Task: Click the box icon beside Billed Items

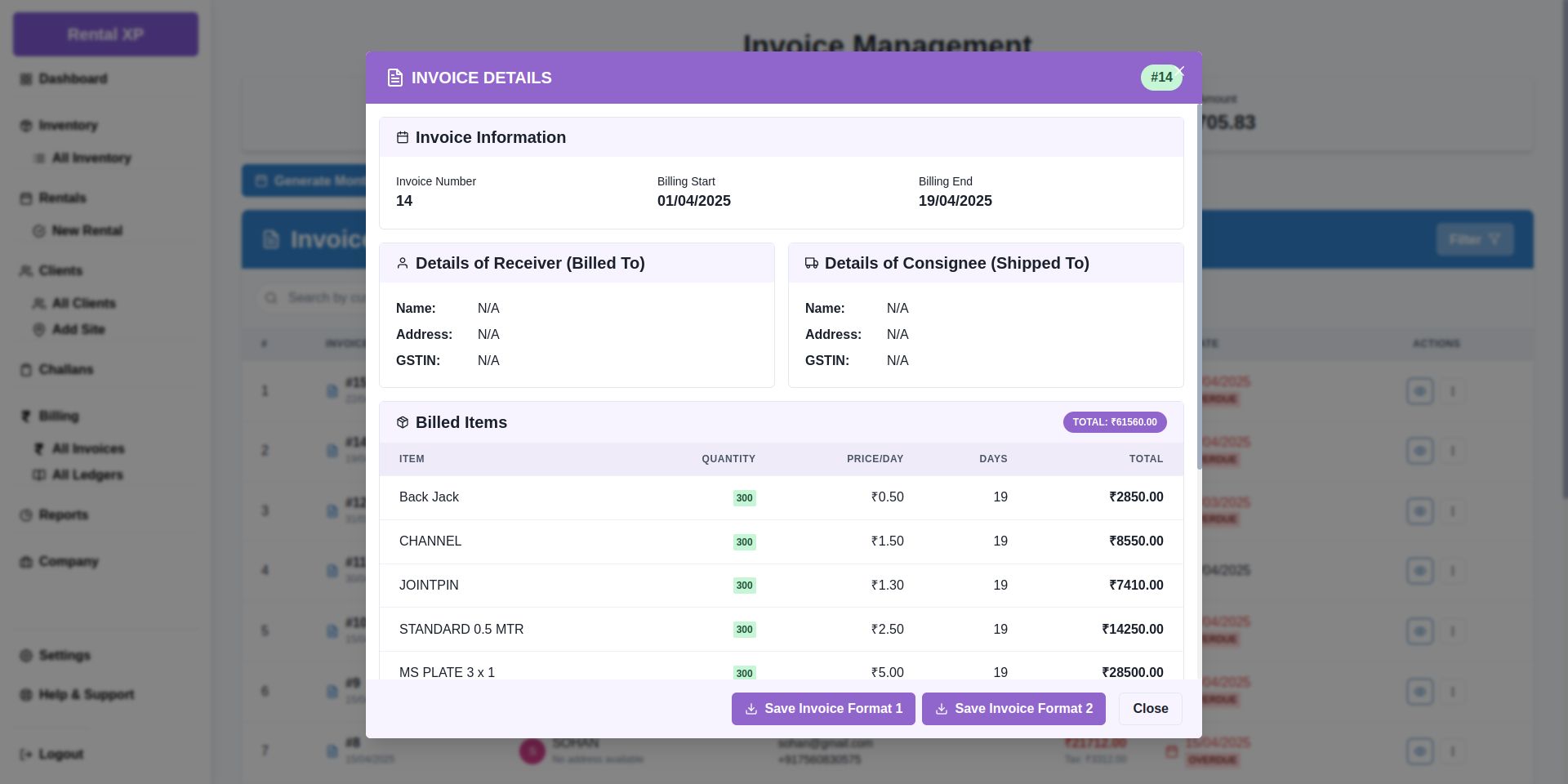Action: (x=403, y=423)
